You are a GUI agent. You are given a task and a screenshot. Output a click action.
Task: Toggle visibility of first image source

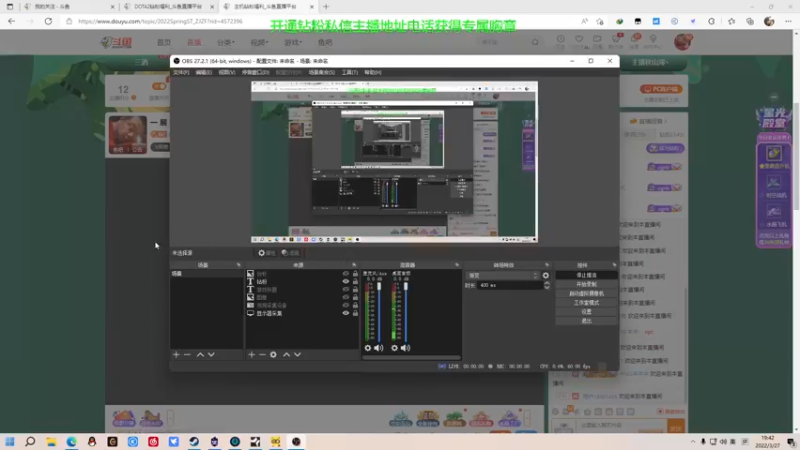(x=345, y=273)
